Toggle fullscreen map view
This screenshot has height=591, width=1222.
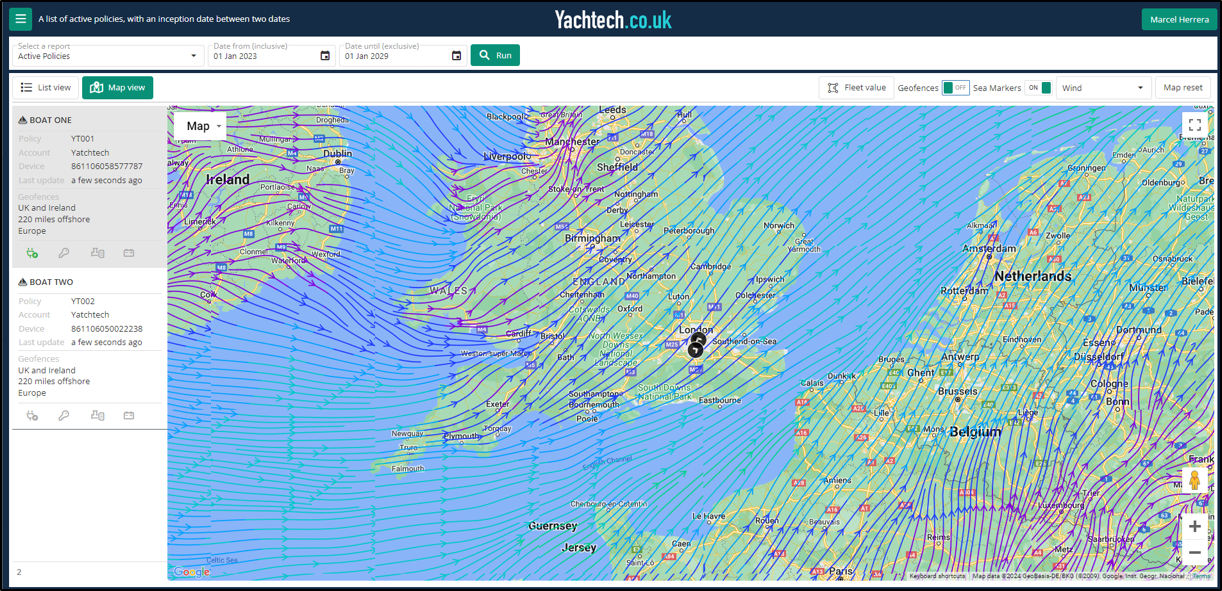(1194, 125)
